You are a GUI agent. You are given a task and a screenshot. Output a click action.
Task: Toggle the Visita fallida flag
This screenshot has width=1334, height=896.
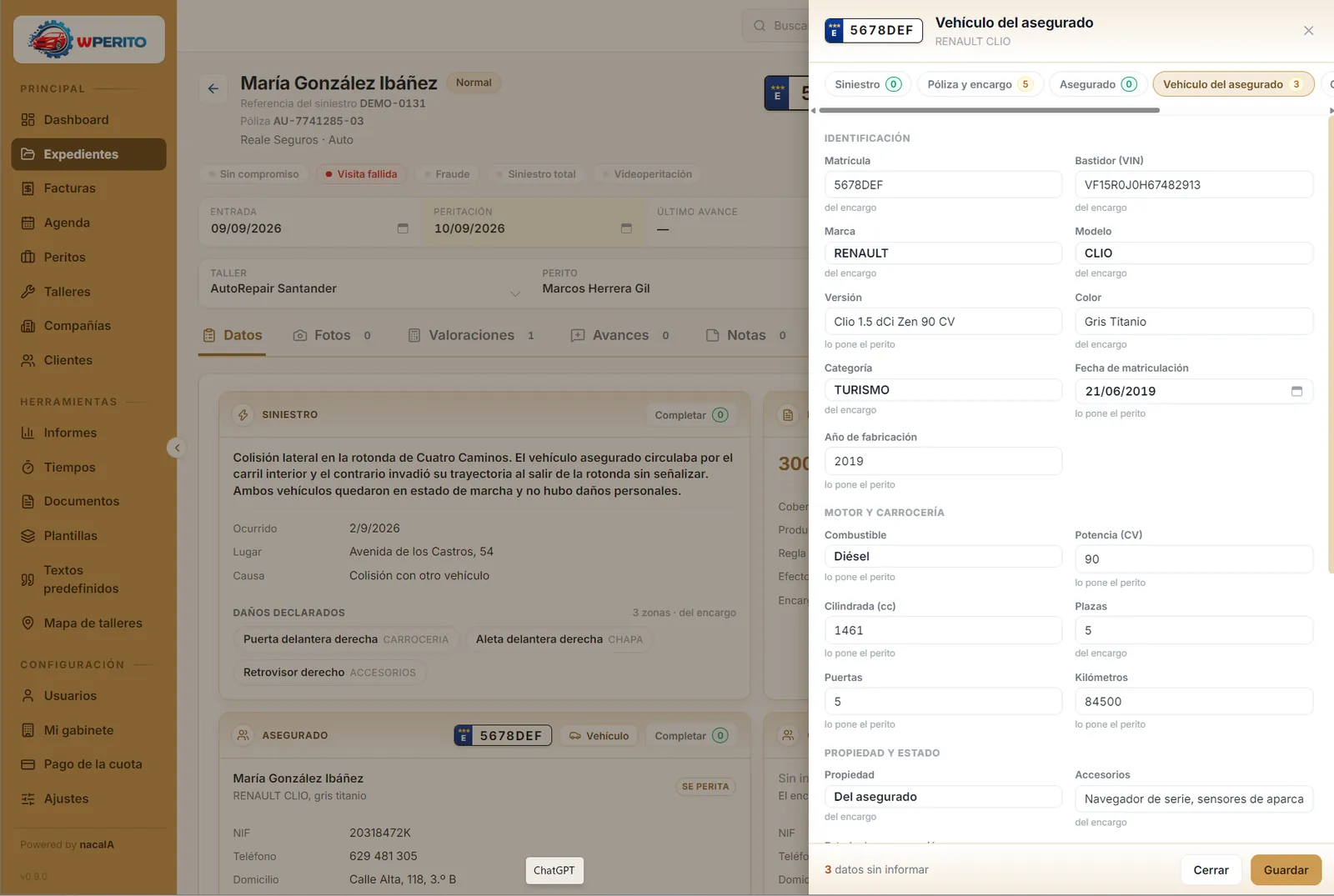tap(361, 174)
